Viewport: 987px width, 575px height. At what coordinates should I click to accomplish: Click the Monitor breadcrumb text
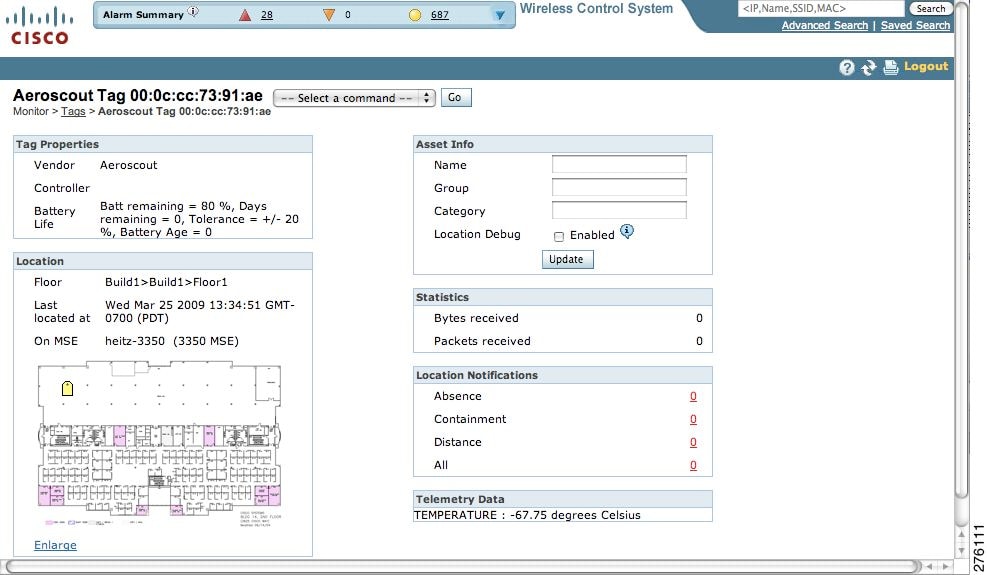[31, 111]
